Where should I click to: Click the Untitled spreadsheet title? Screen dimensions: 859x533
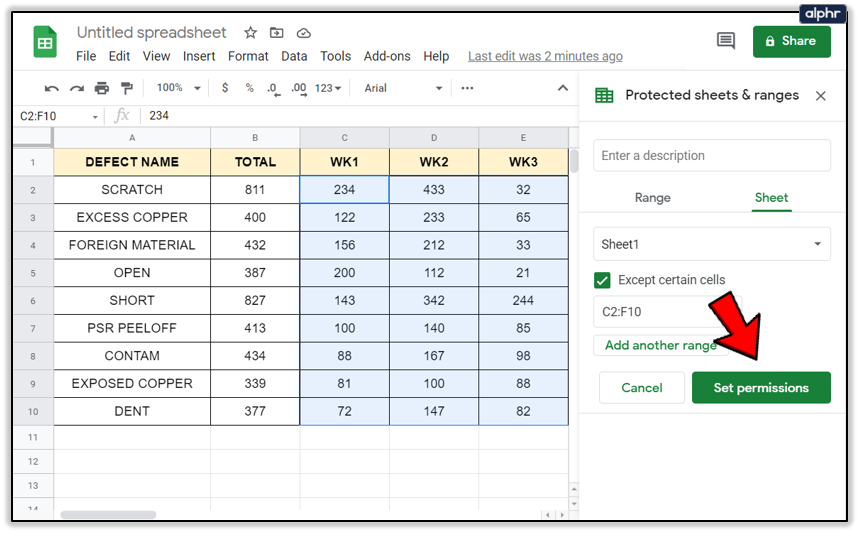pyautogui.click(x=151, y=33)
